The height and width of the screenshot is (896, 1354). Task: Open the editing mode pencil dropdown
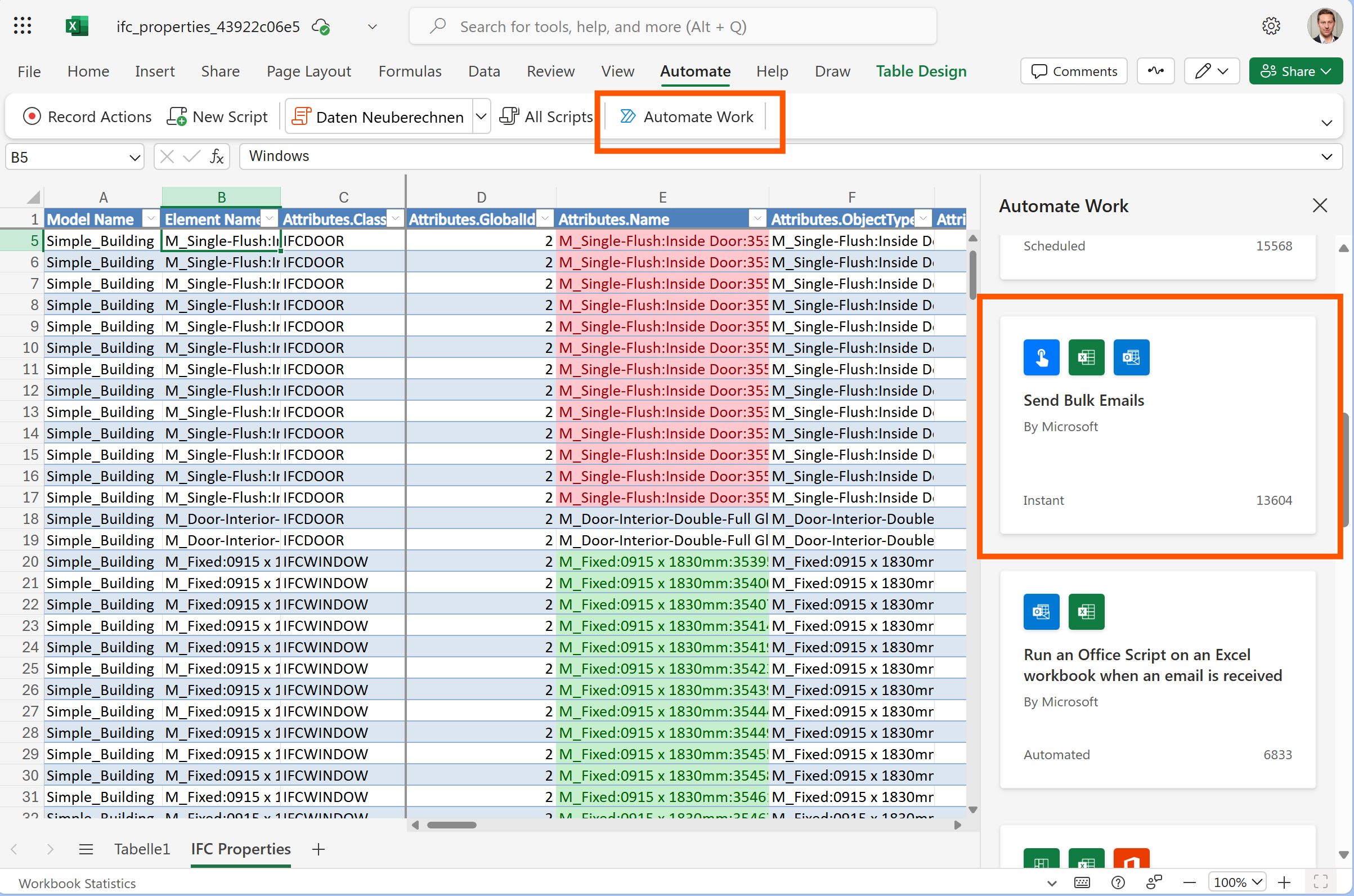tap(1211, 71)
